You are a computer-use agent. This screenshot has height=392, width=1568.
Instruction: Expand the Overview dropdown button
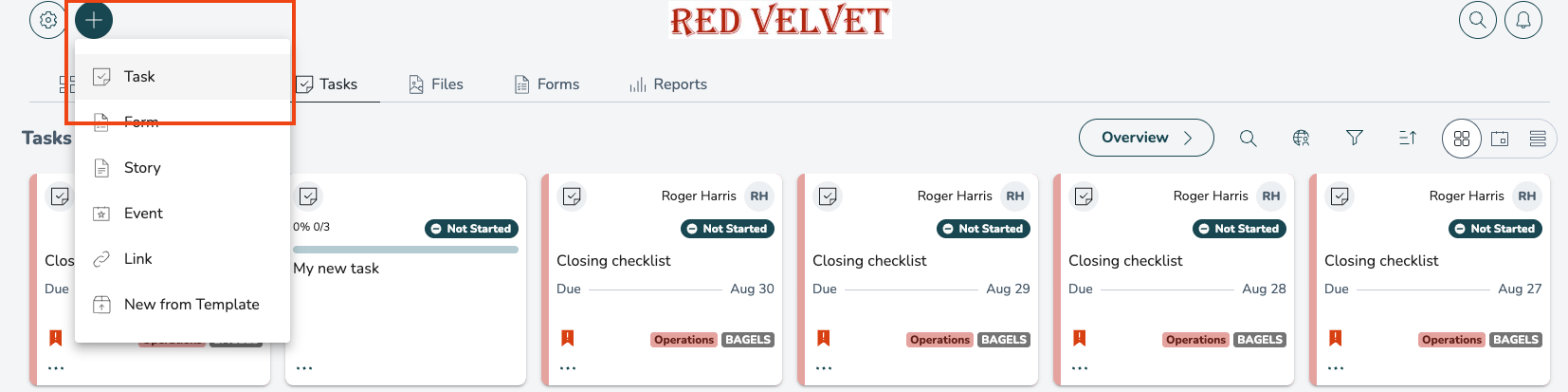[x=1146, y=138]
